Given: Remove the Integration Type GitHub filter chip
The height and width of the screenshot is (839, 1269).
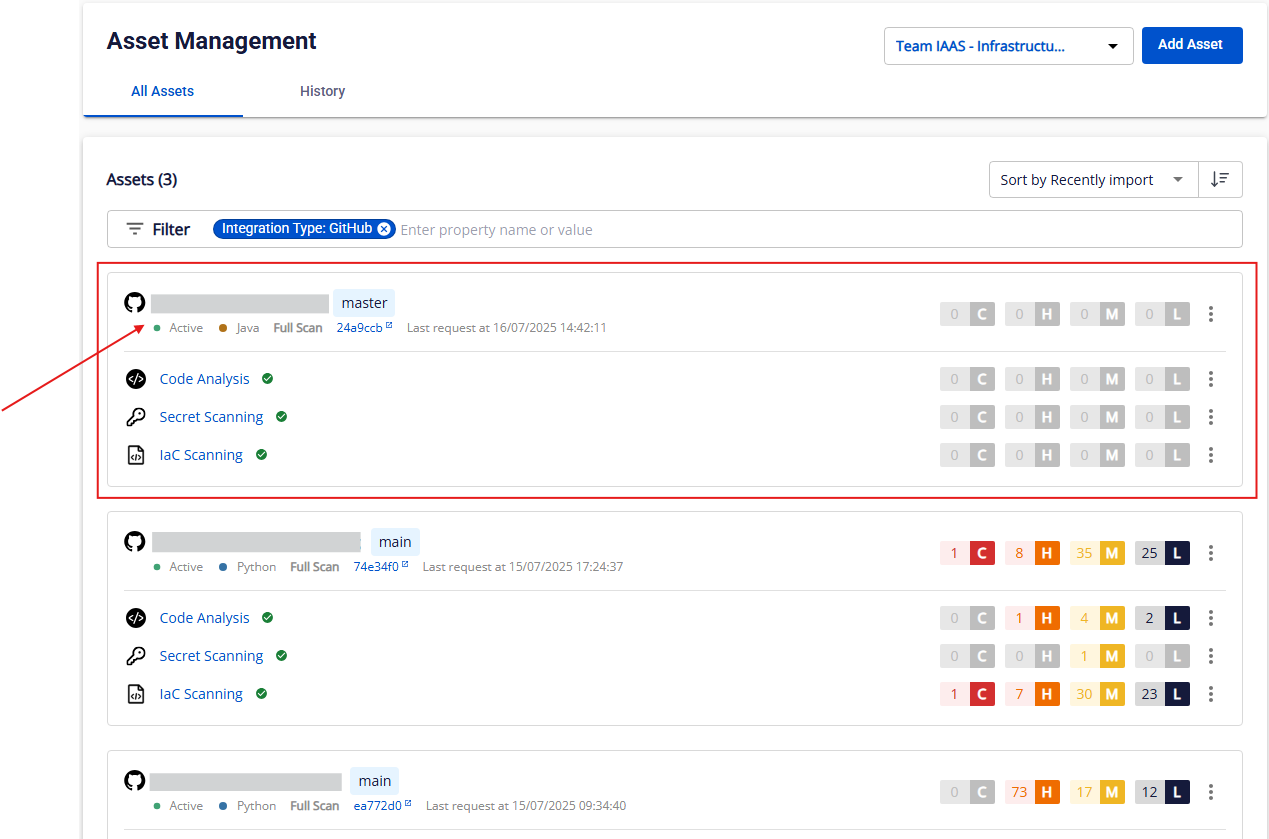Looking at the screenshot, I should click(384, 229).
